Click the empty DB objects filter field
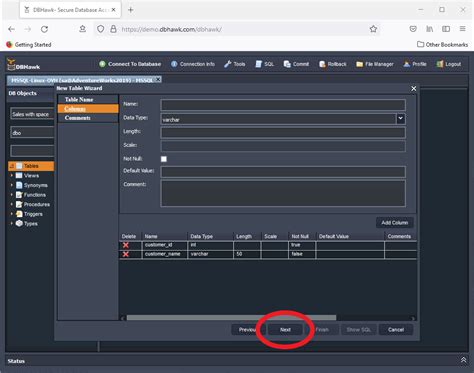The height and width of the screenshot is (373, 474). (x=32, y=151)
